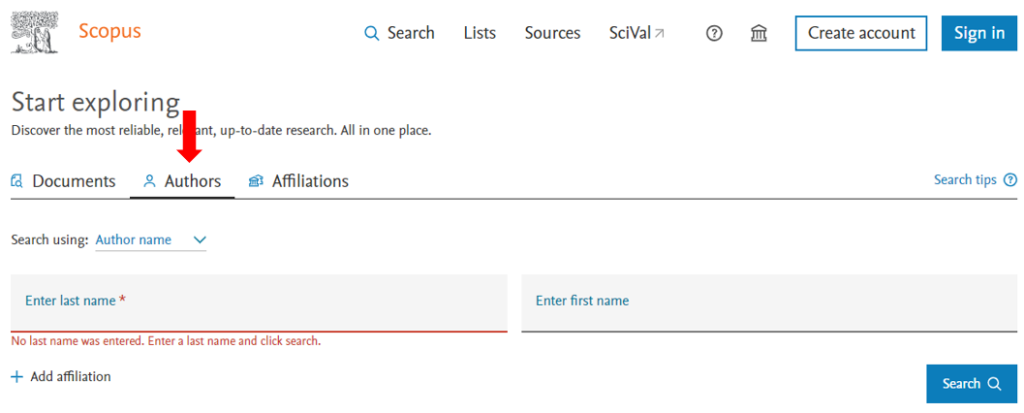Click the Elsevier tree logo
The height and width of the screenshot is (413, 1024).
pos(34,33)
